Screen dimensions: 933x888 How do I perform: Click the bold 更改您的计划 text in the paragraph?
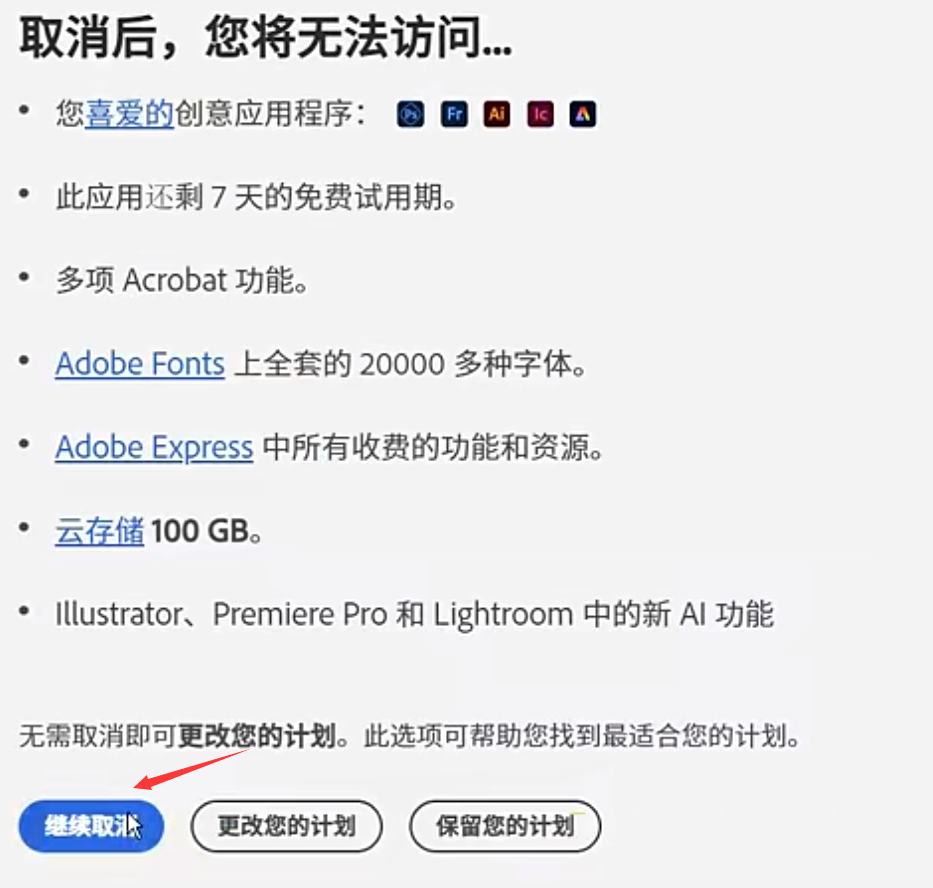click(257, 736)
